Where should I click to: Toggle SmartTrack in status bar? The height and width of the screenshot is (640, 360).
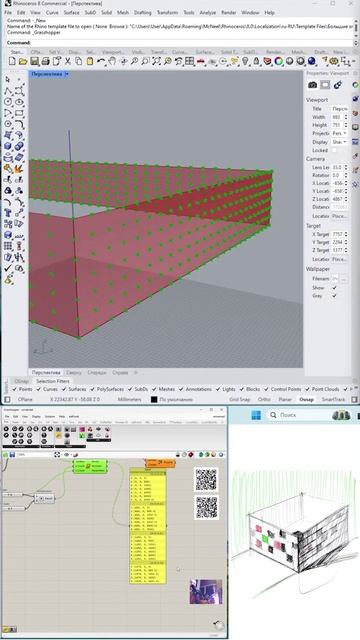tap(334, 400)
